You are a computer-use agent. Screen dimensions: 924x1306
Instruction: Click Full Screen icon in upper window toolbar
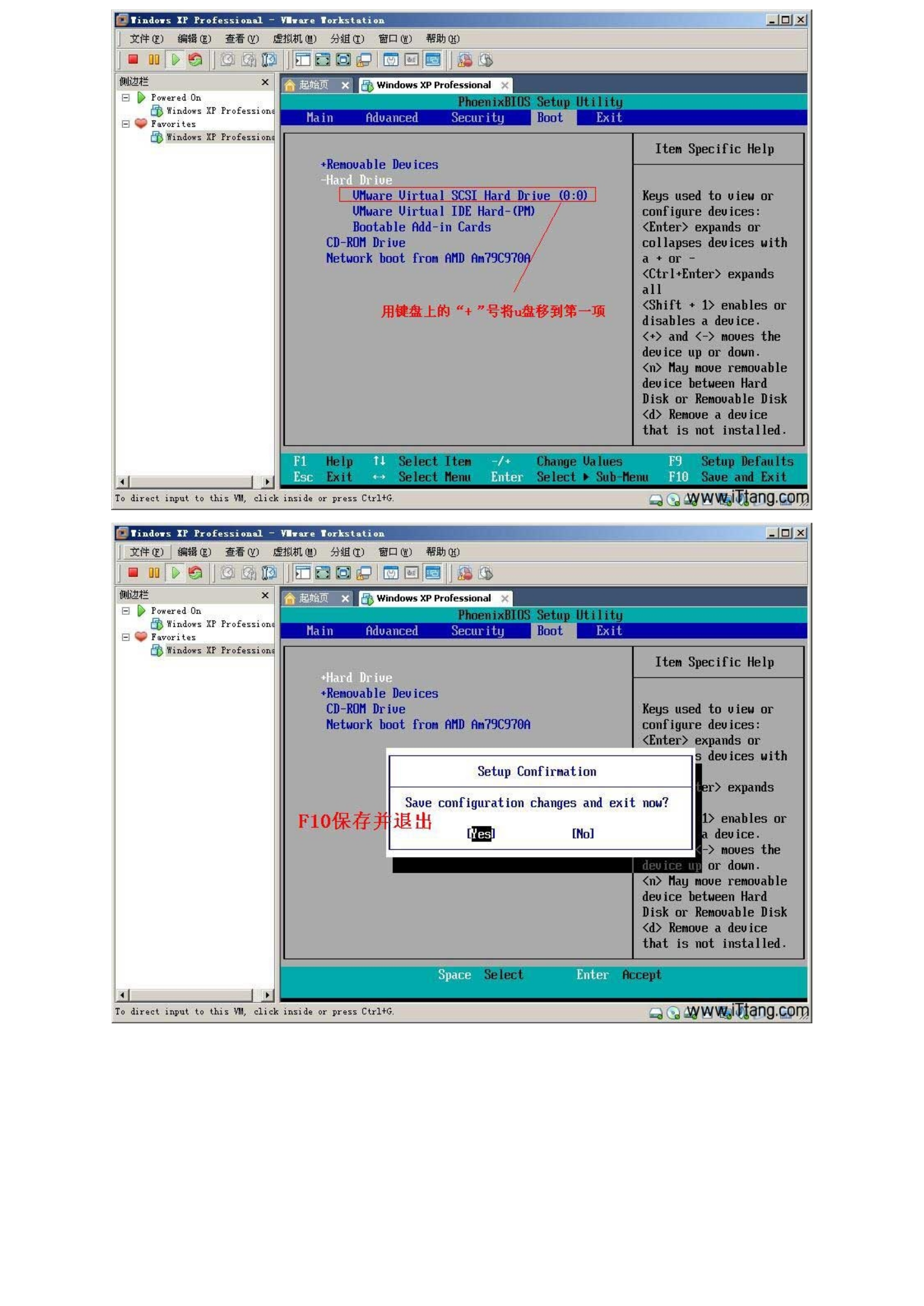[343, 59]
